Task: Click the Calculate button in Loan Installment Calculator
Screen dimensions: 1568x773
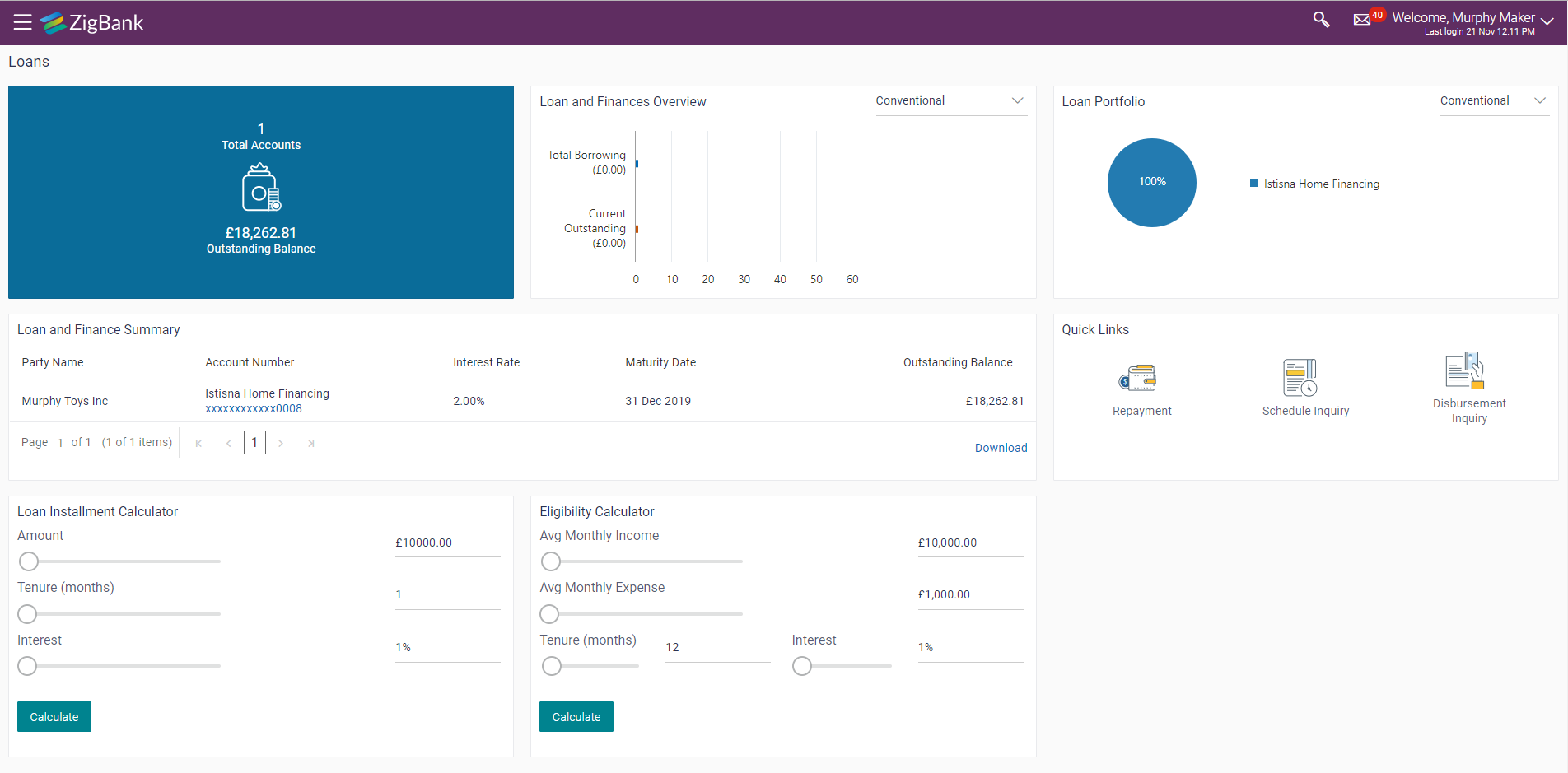Action: [54, 717]
